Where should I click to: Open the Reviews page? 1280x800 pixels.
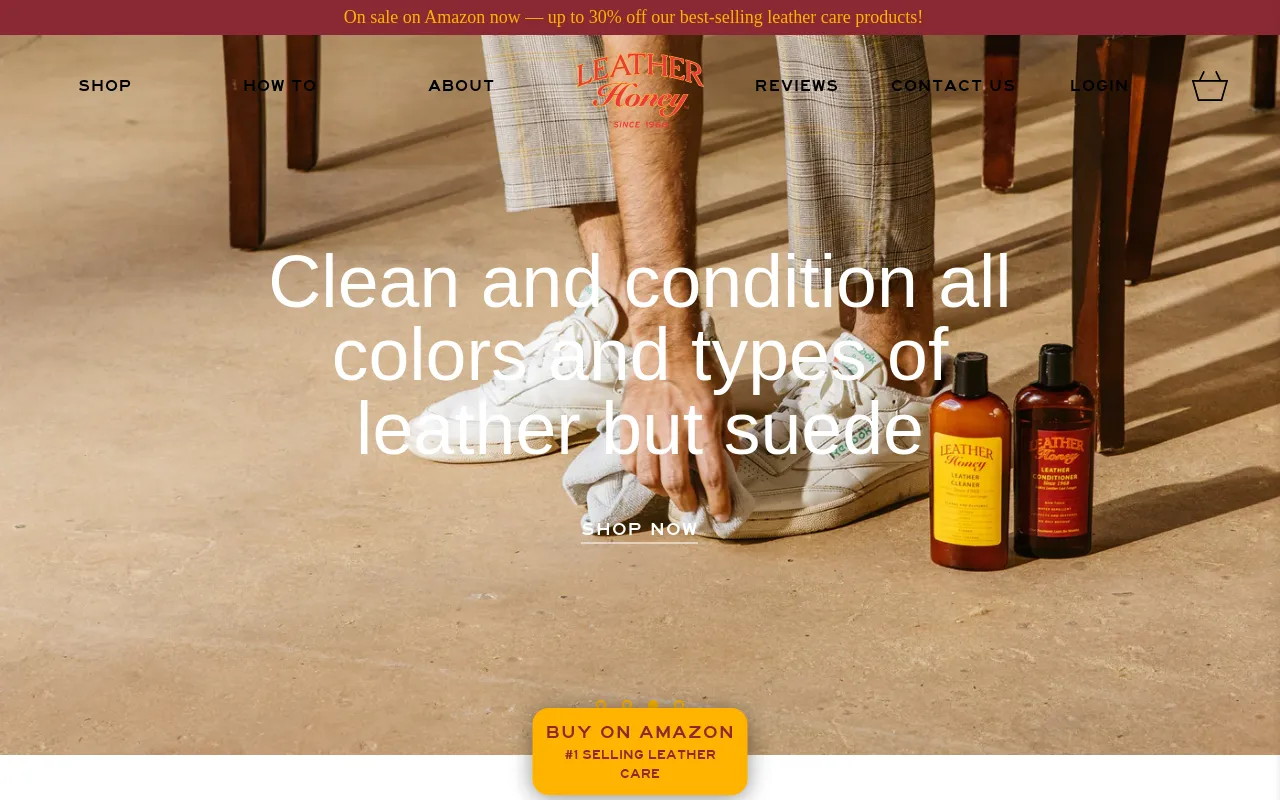pyautogui.click(x=797, y=86)
